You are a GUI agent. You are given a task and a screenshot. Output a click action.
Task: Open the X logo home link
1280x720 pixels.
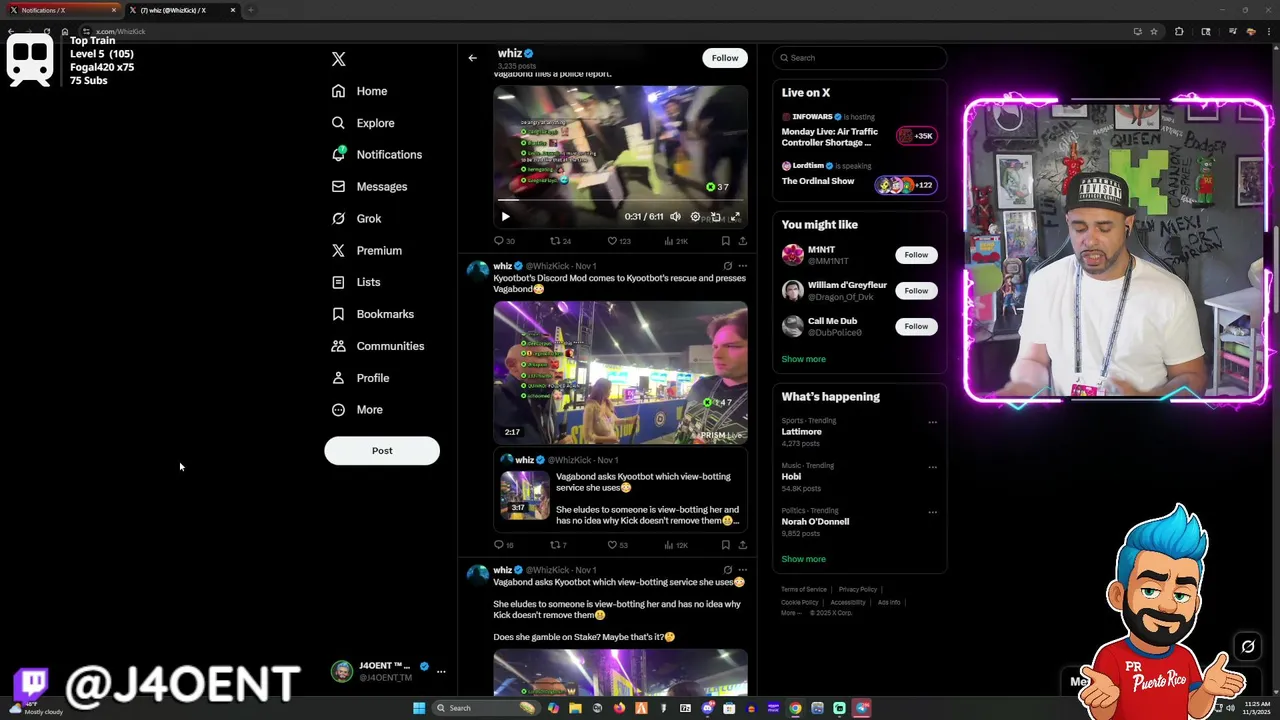point(338,59)
